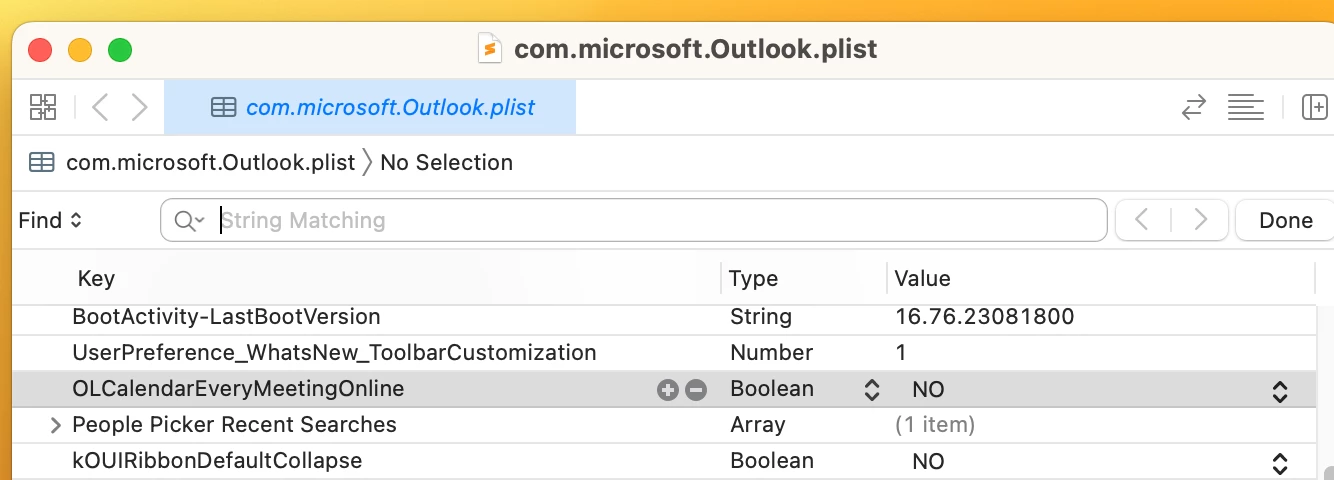The image size is (1334, 480).
Task: Click the Boolean type of kOUIRibbonDefaultCollapse
Action: 772,461
